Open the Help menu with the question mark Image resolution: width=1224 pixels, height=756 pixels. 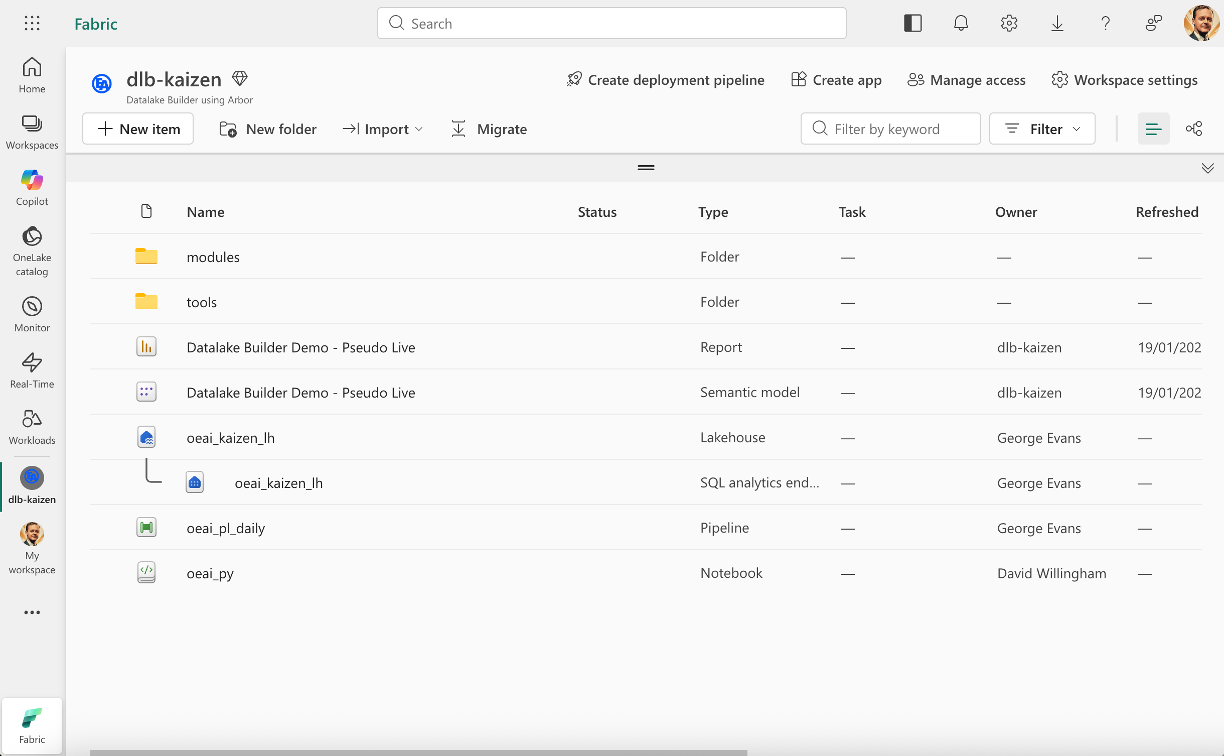(1104, 22)
